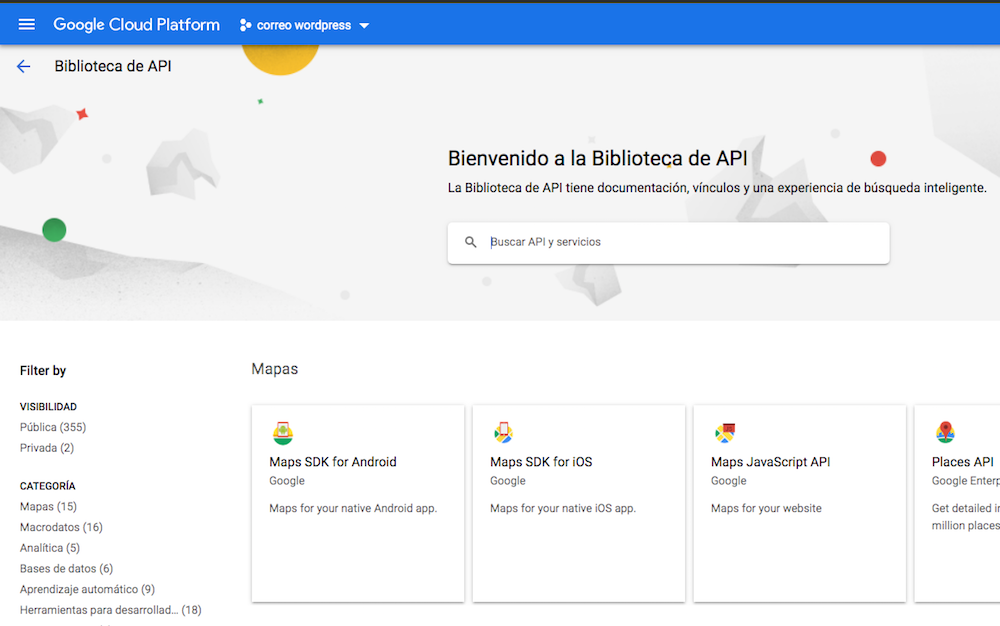This screenshot has height=626, width=1000.
Task: Click the Google Cloud Platform logo
Action: (136, 25)
